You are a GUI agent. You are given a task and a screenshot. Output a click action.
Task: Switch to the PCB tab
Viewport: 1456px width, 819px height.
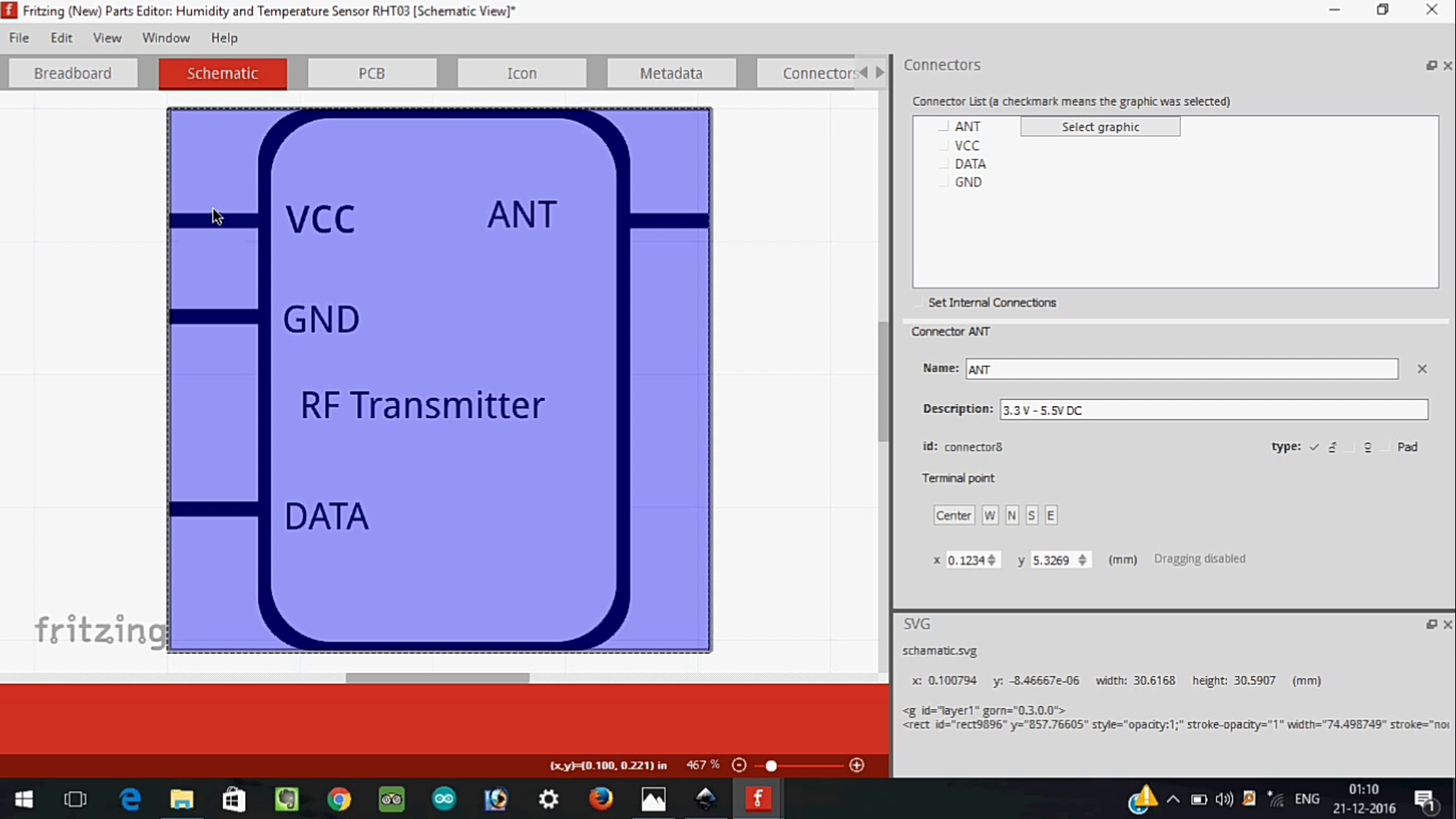pyautogui.click(x=372, y=74)
